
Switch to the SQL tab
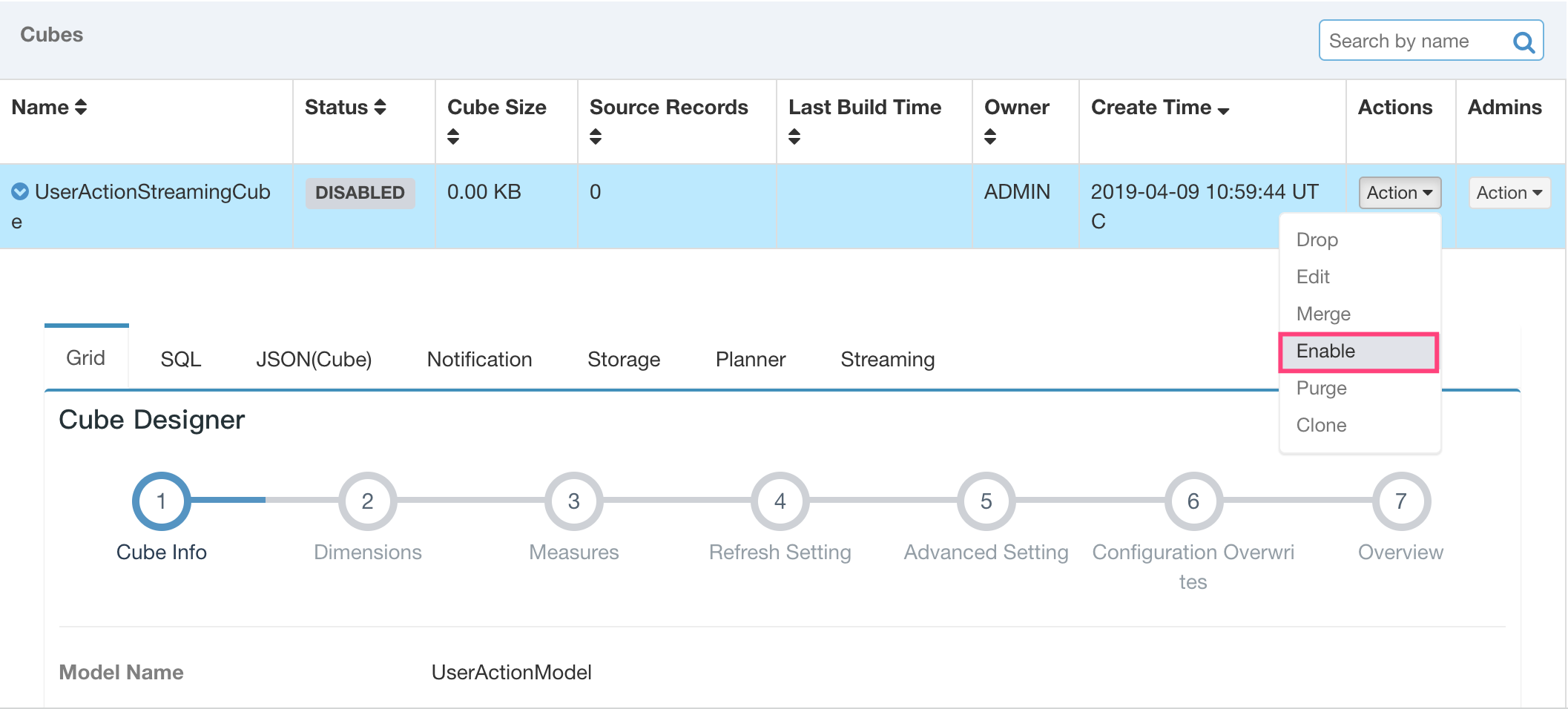[180, 360]
